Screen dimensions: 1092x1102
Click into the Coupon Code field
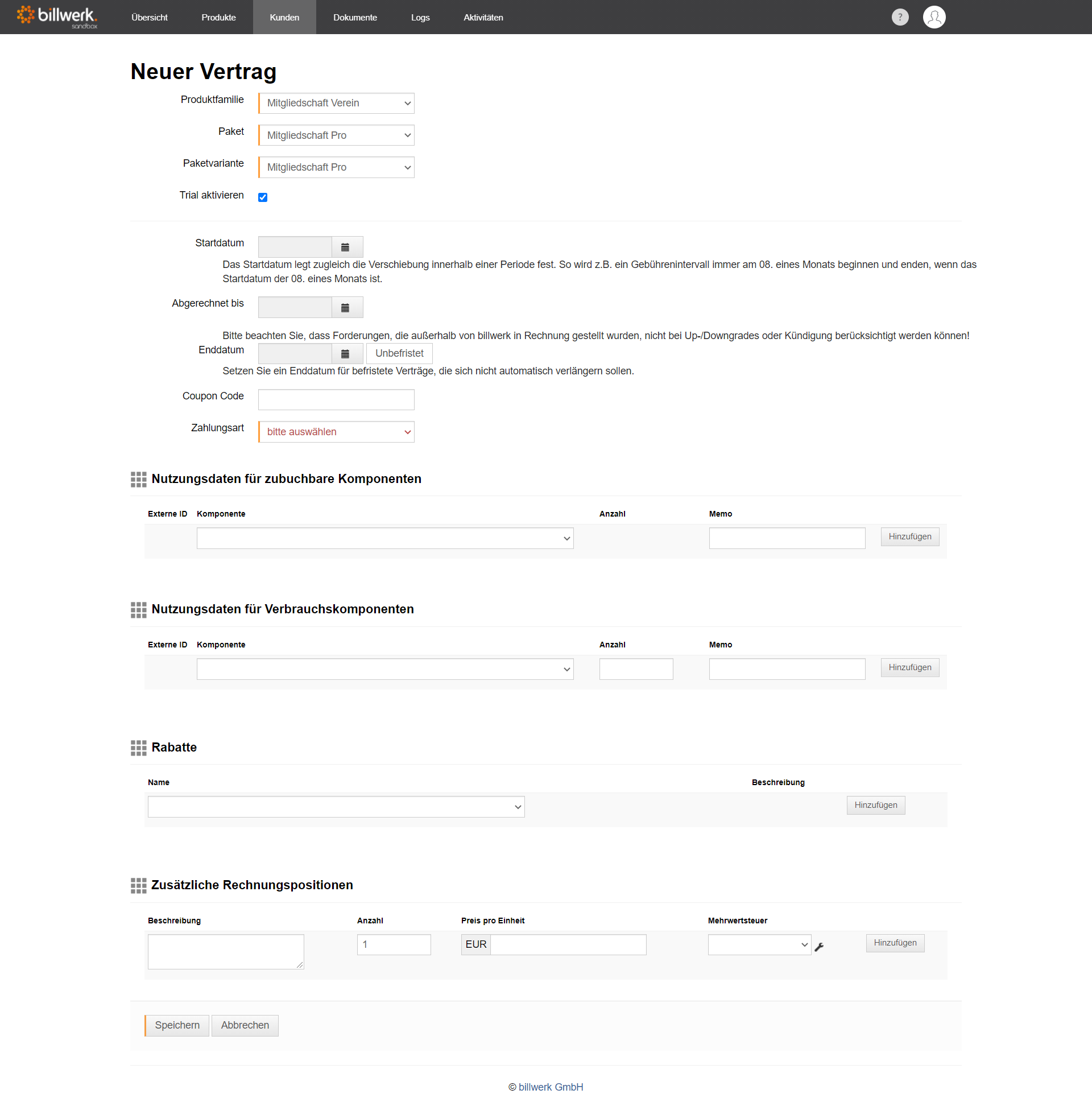point(337,400)
